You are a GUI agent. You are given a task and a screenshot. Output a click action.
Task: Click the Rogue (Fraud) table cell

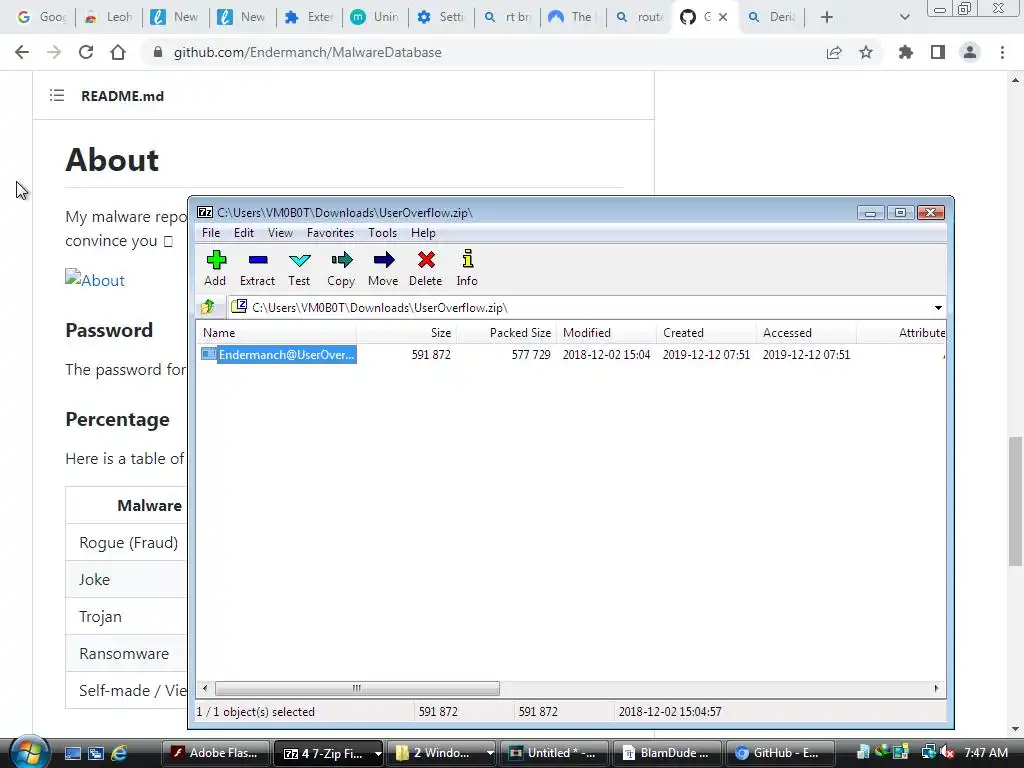tap(128, 542)
